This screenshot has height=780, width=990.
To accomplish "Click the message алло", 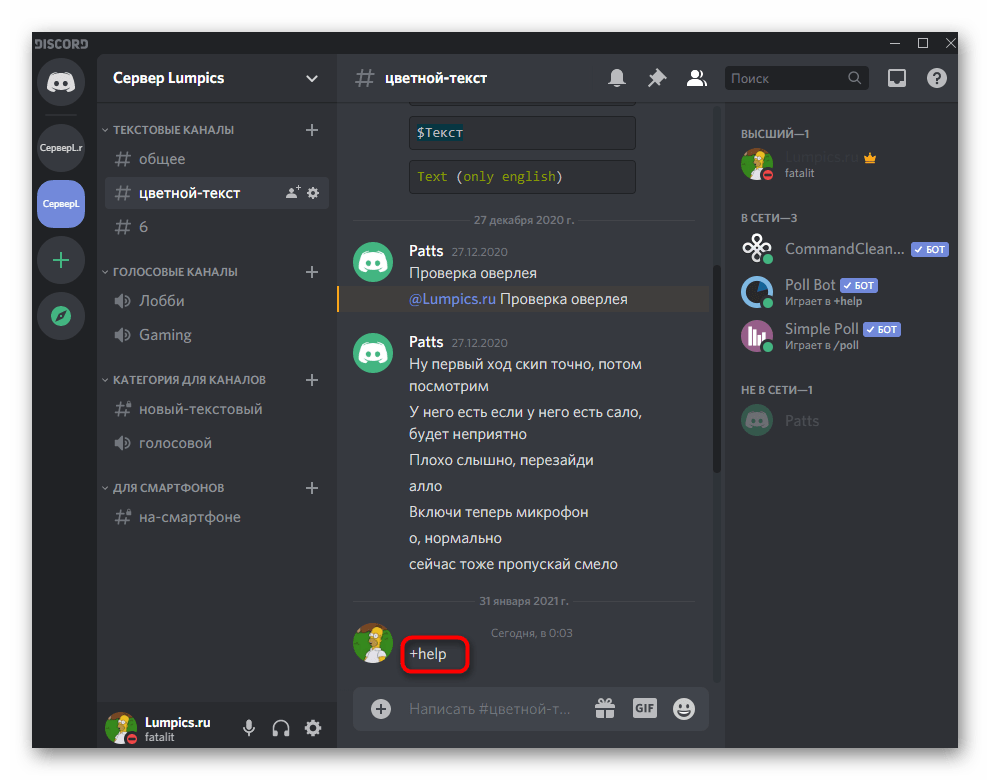I will (x=426, y=486).
